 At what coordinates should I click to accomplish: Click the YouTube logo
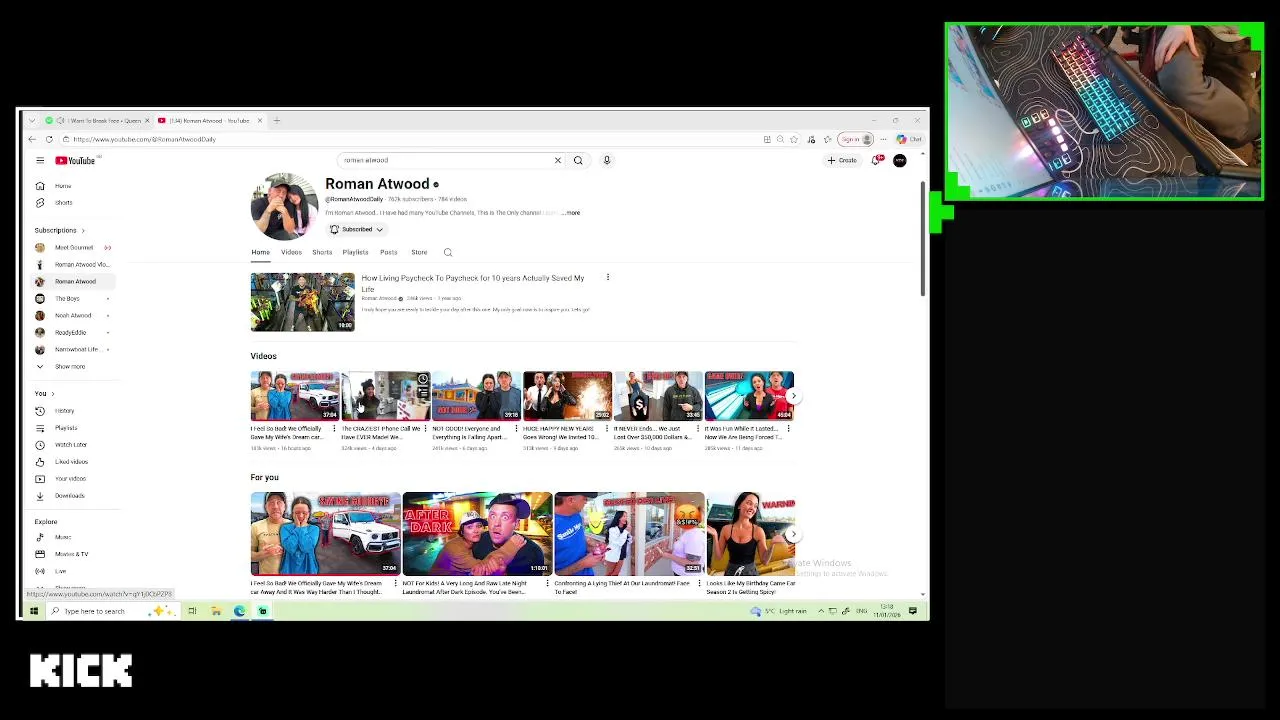coord(76,160)
